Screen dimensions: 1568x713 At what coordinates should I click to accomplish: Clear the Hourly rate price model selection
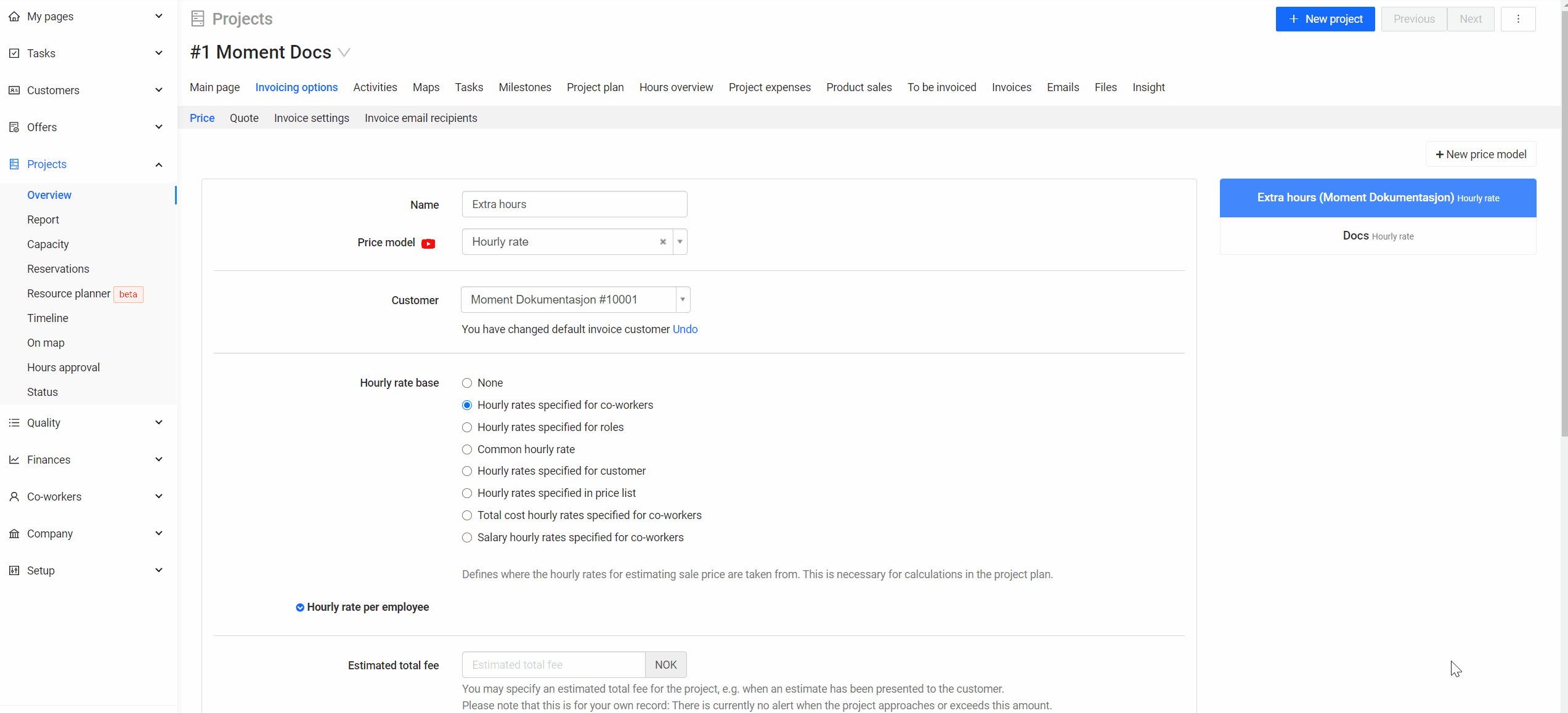click(x=663, y=242)
